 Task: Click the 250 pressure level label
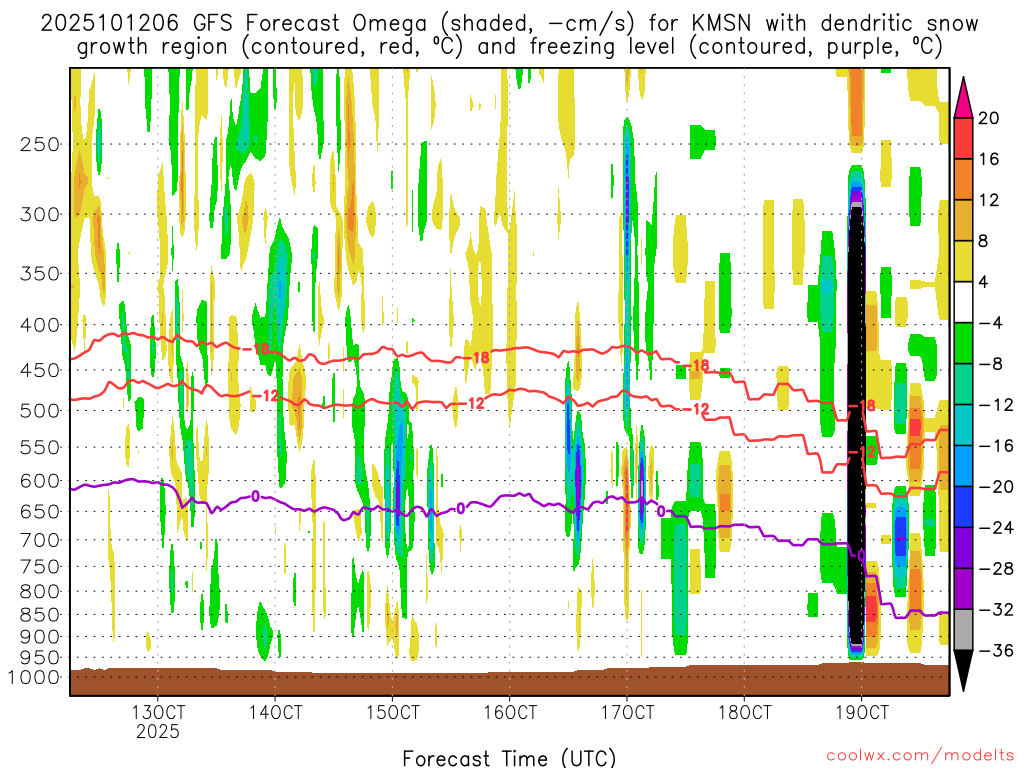(40, 144)
